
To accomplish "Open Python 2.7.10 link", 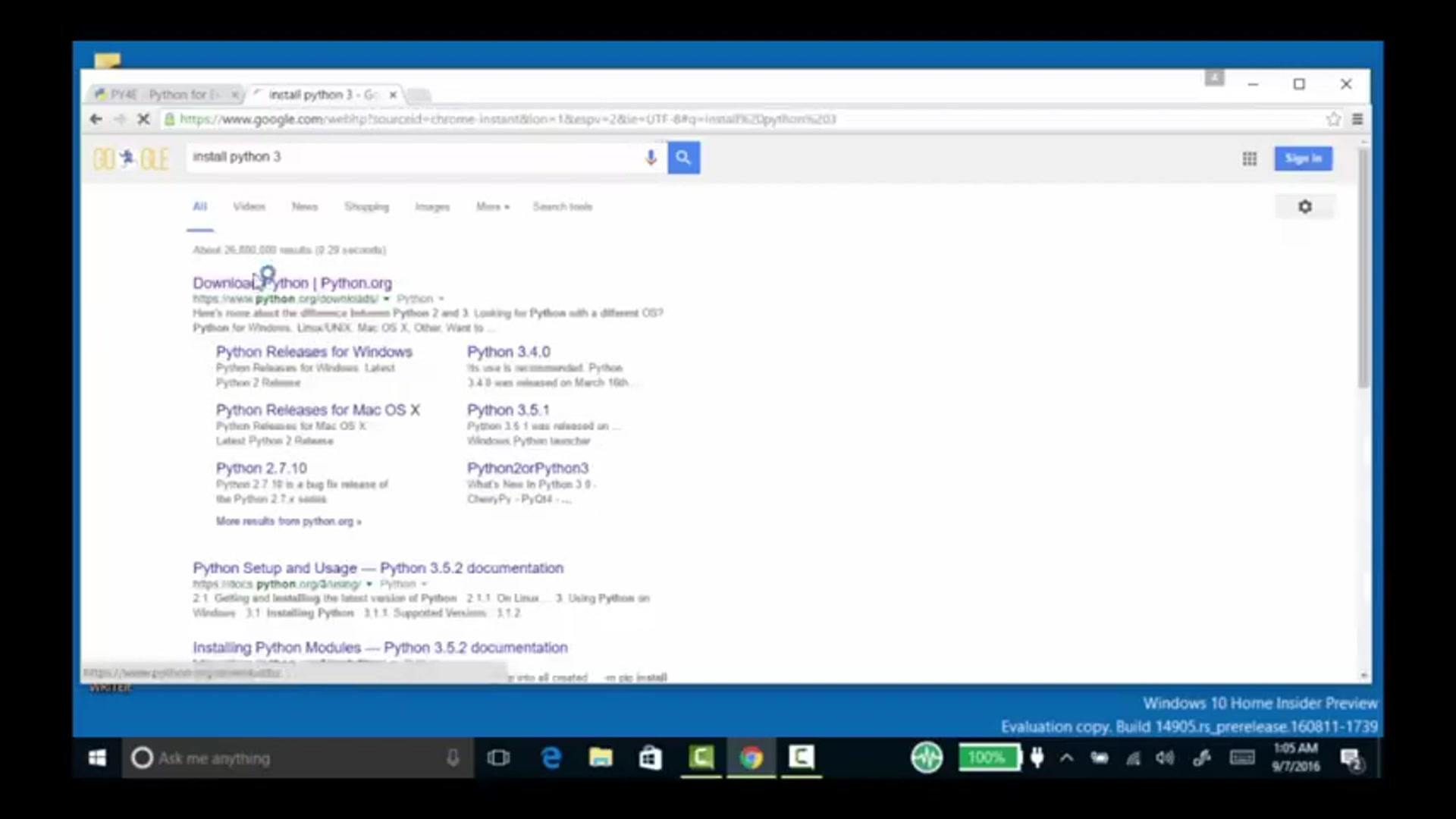I will click(262, 468).
